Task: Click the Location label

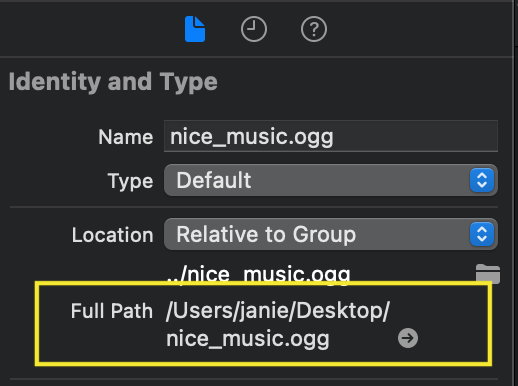Action: (113, 235)
